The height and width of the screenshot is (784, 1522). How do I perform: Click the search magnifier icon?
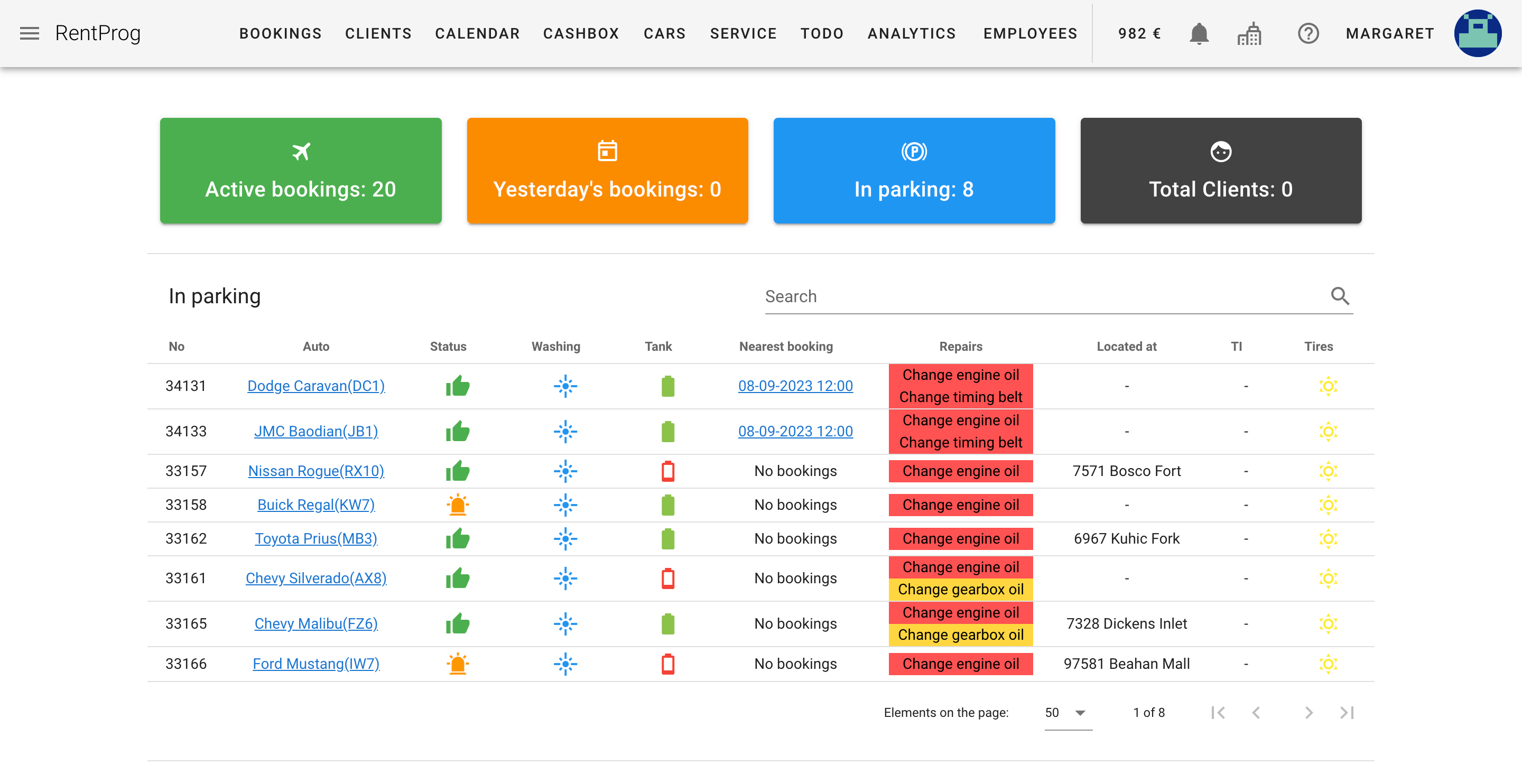[1341, 296]
